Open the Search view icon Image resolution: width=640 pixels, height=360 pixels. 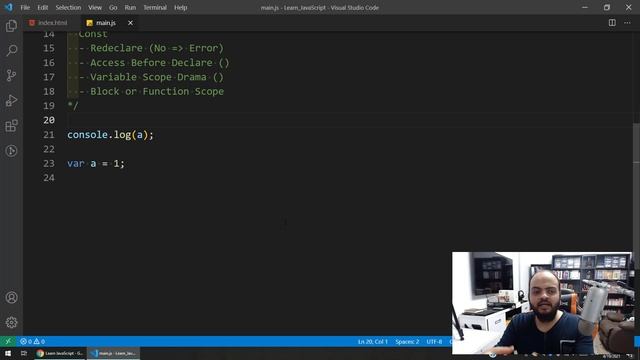(11, 51)
